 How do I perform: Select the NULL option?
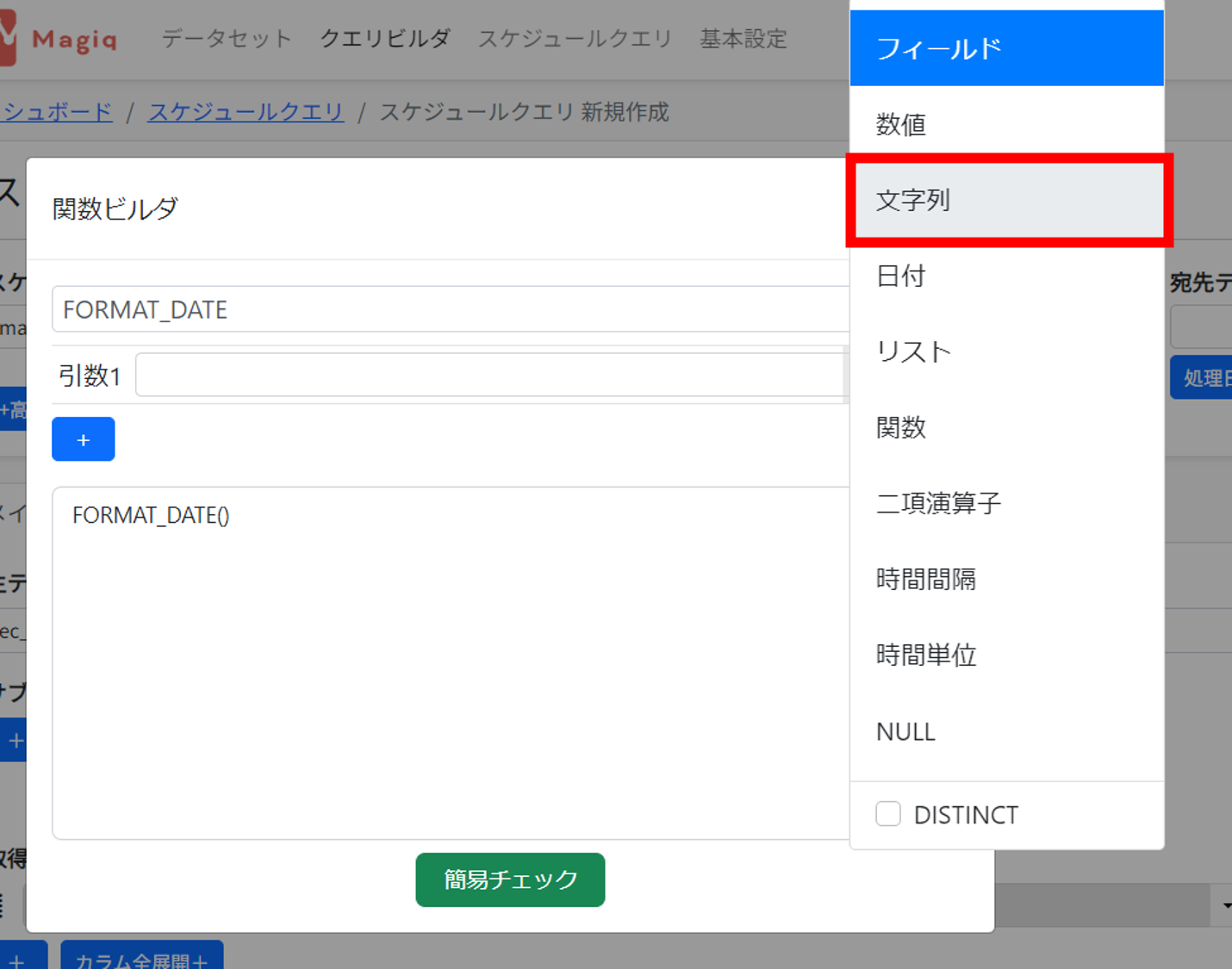tap(1005, 731)
